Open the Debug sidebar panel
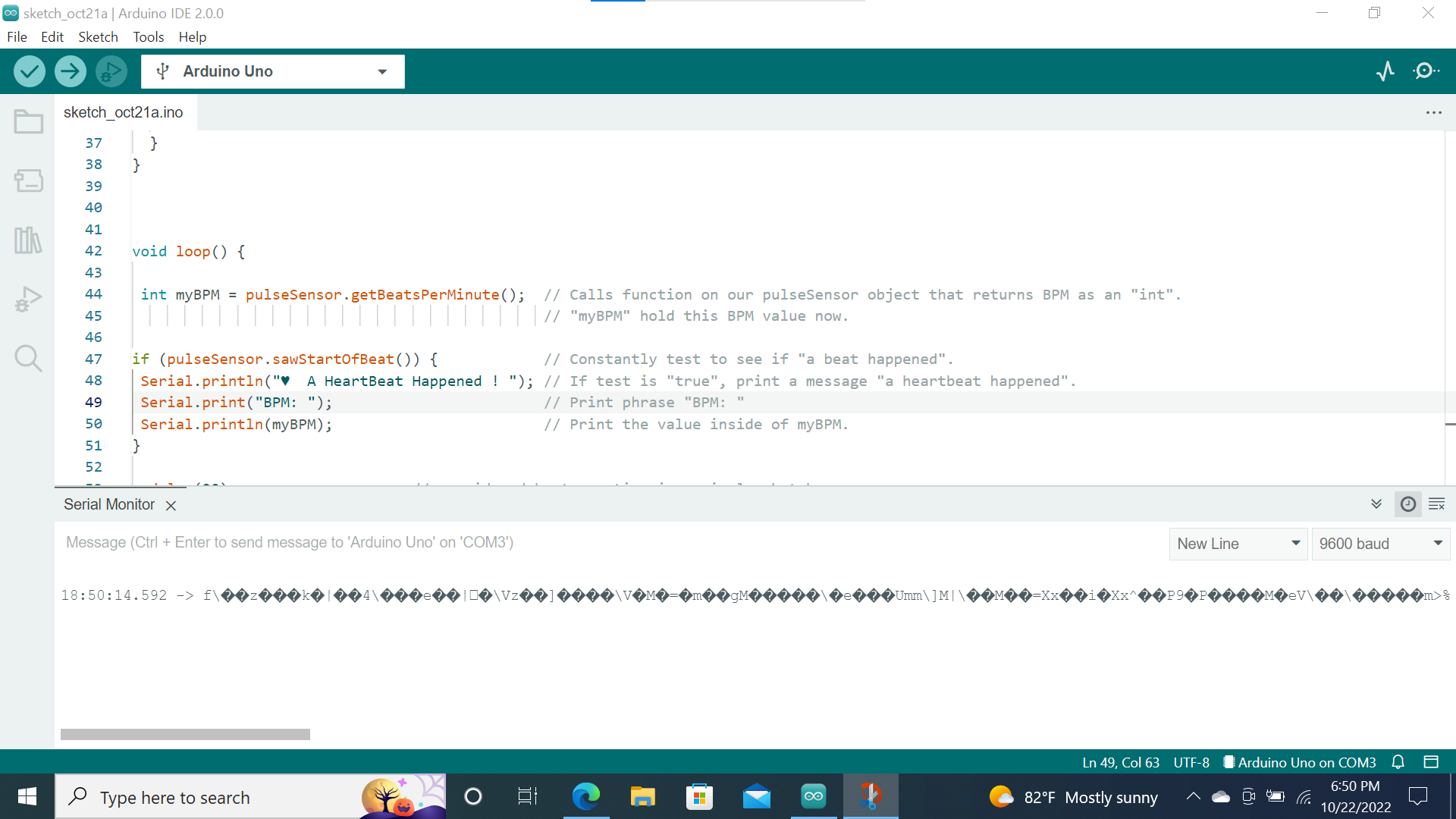 pos(28,299)
